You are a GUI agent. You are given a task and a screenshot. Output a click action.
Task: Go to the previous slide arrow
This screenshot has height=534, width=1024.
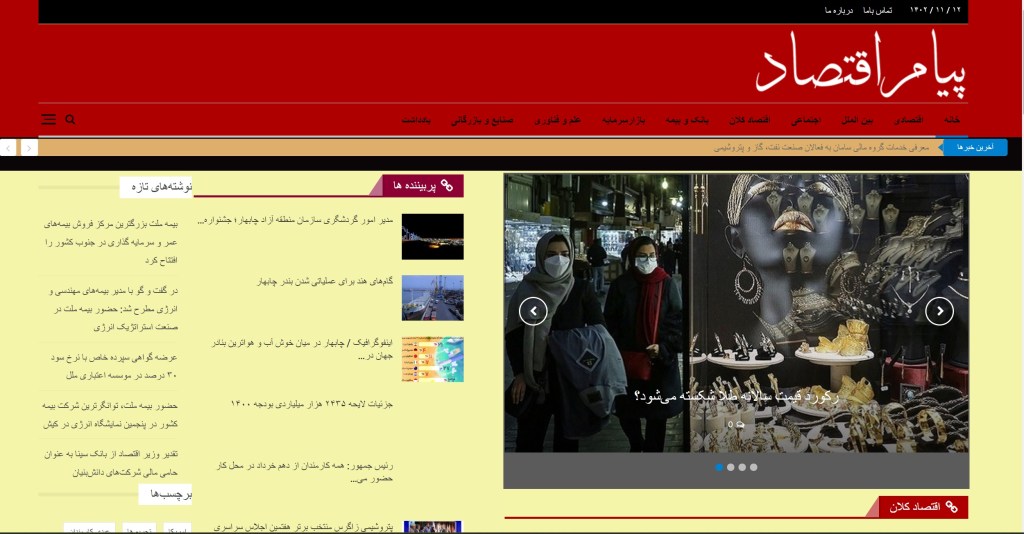[x=533, y=311]
